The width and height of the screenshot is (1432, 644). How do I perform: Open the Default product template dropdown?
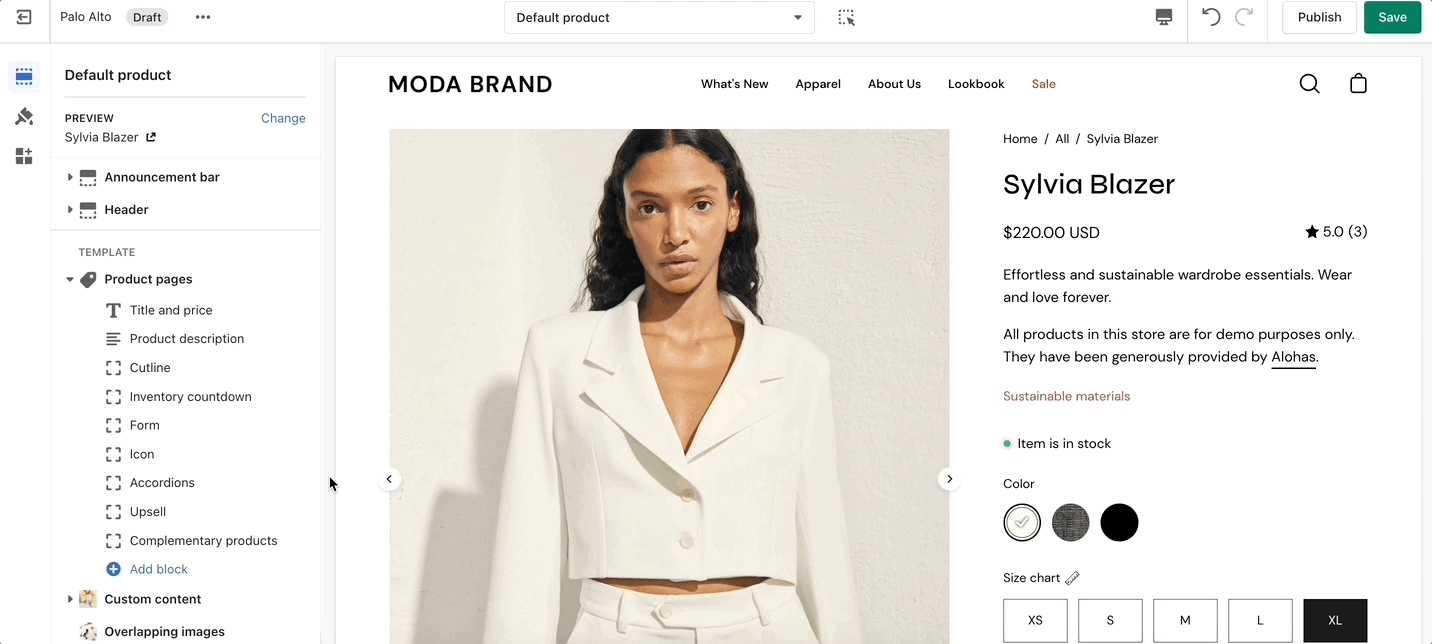pos(659,18)
